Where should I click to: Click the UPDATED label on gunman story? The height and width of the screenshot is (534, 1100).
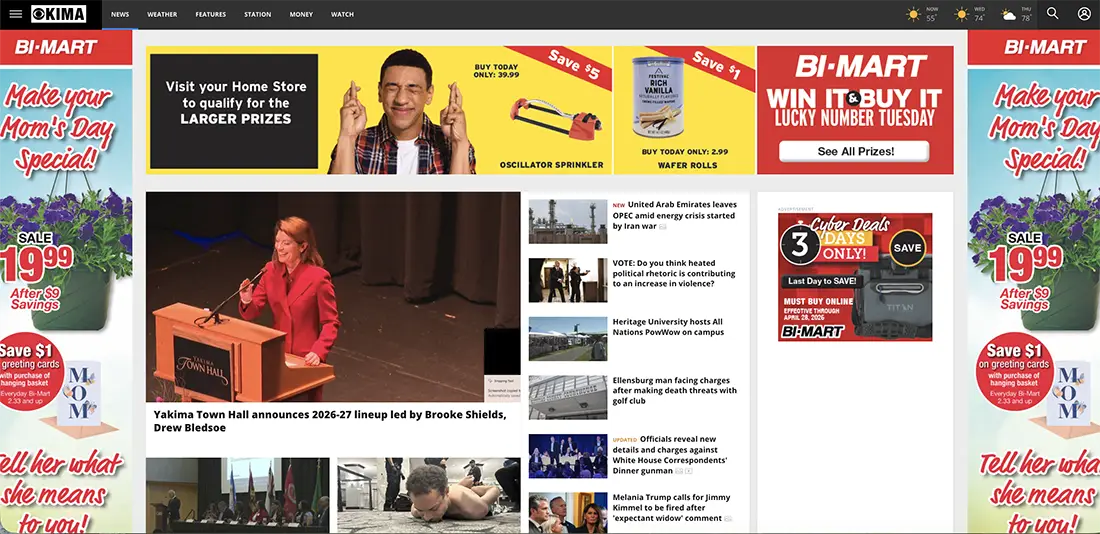624,440
